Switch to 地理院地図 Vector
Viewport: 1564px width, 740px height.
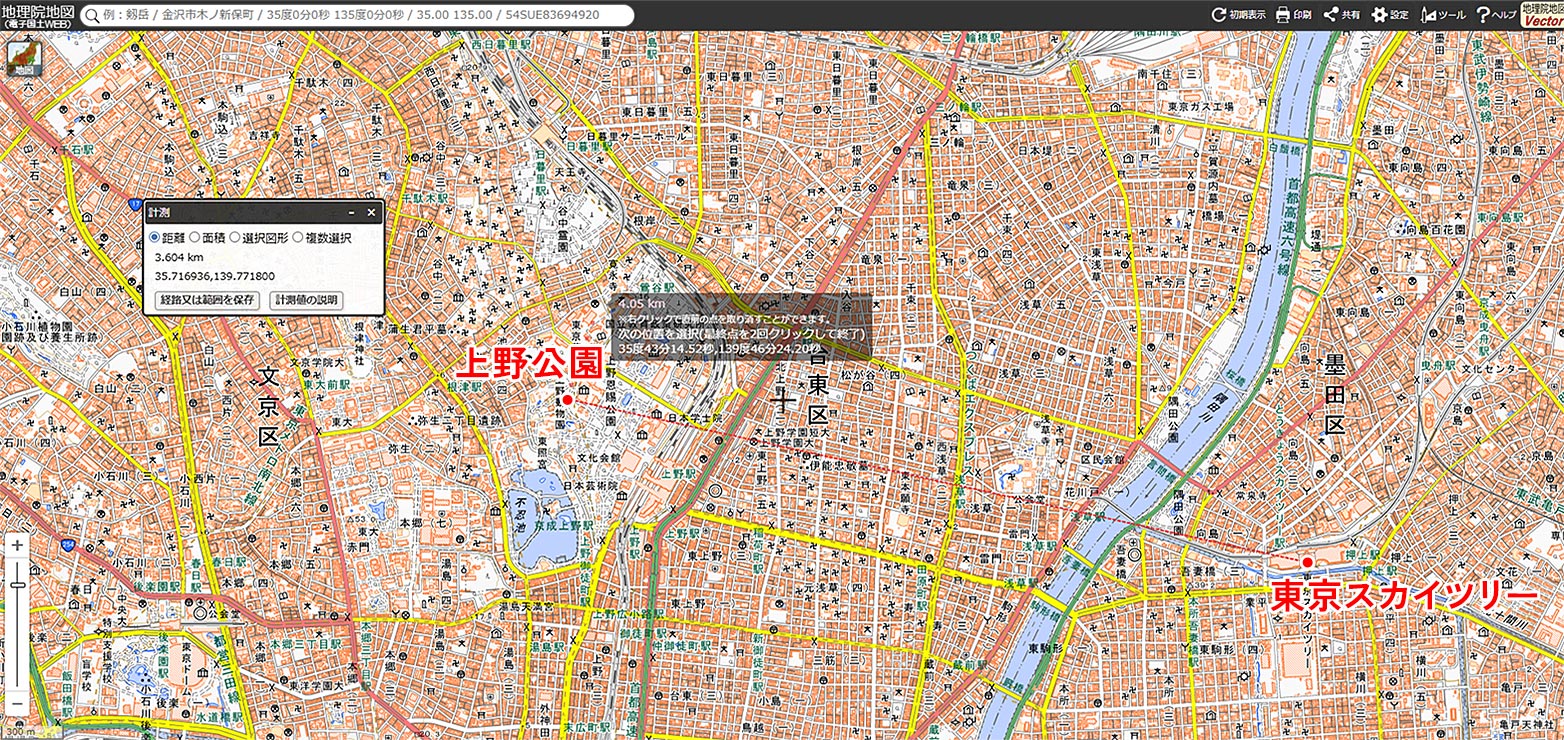coord(1541,14)
